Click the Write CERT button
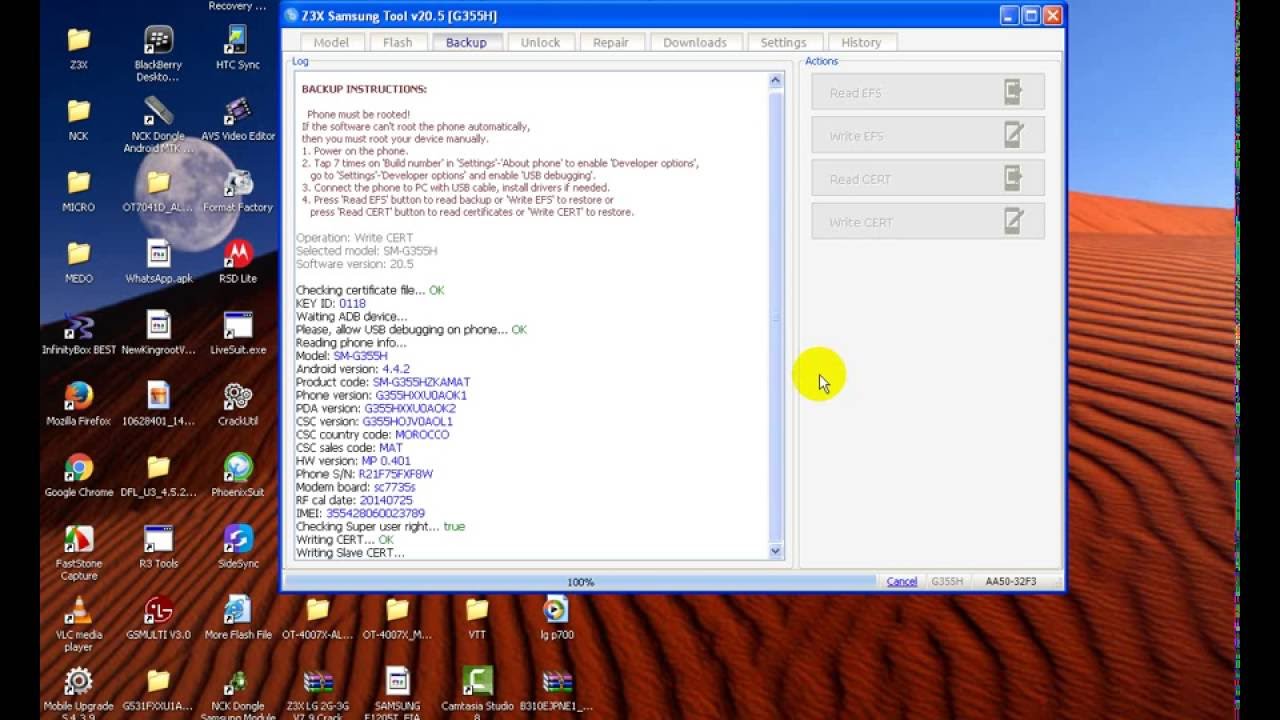Image resolution: width=1280 pixels, height=720 pixels. point(928,222)
